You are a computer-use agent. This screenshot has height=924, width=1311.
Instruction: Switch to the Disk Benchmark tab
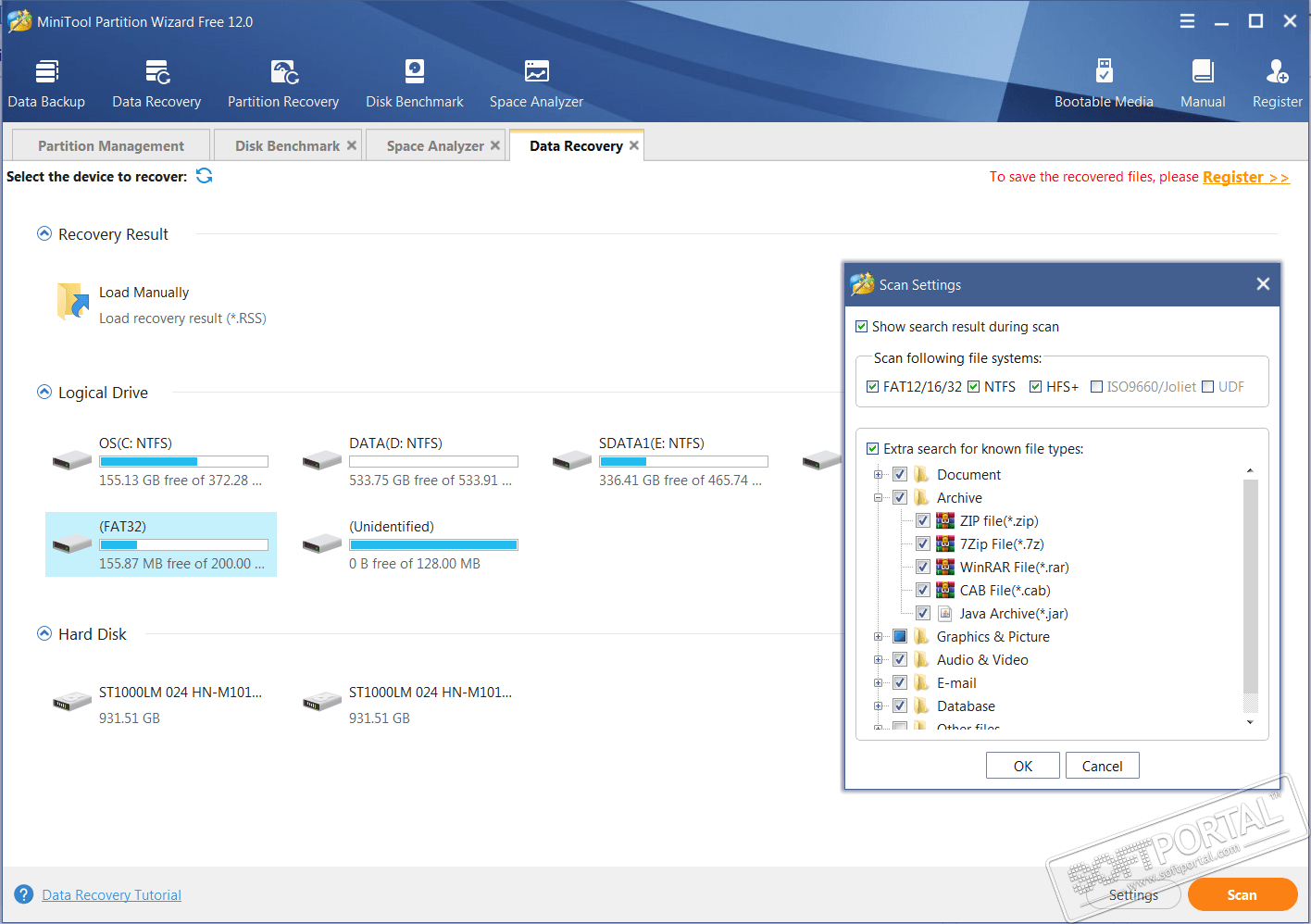(287, 145)
